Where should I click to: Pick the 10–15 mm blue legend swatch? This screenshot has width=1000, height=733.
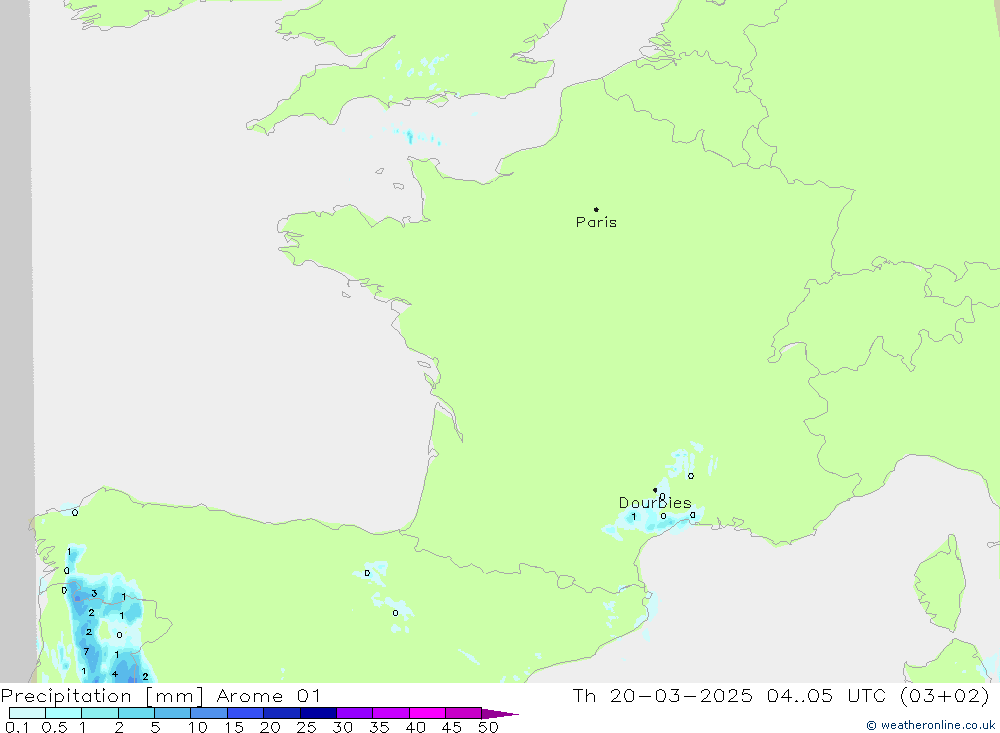pos(209,713)
